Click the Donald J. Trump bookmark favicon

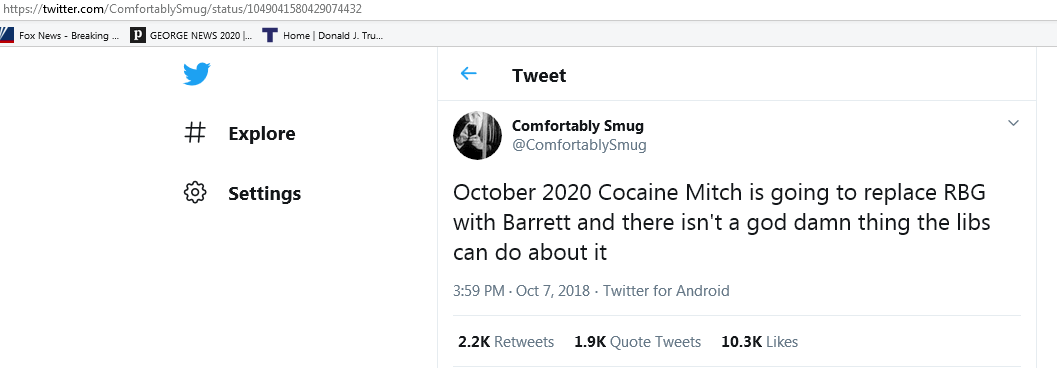[270, 35]
